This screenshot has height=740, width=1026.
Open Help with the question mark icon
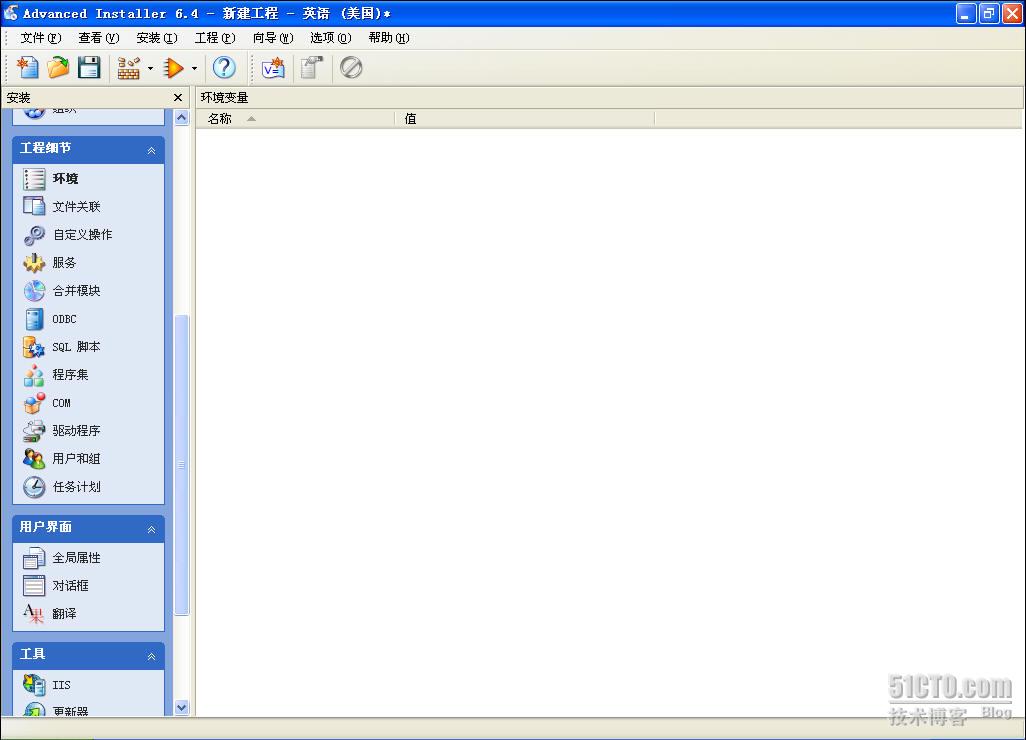point(224,67)
